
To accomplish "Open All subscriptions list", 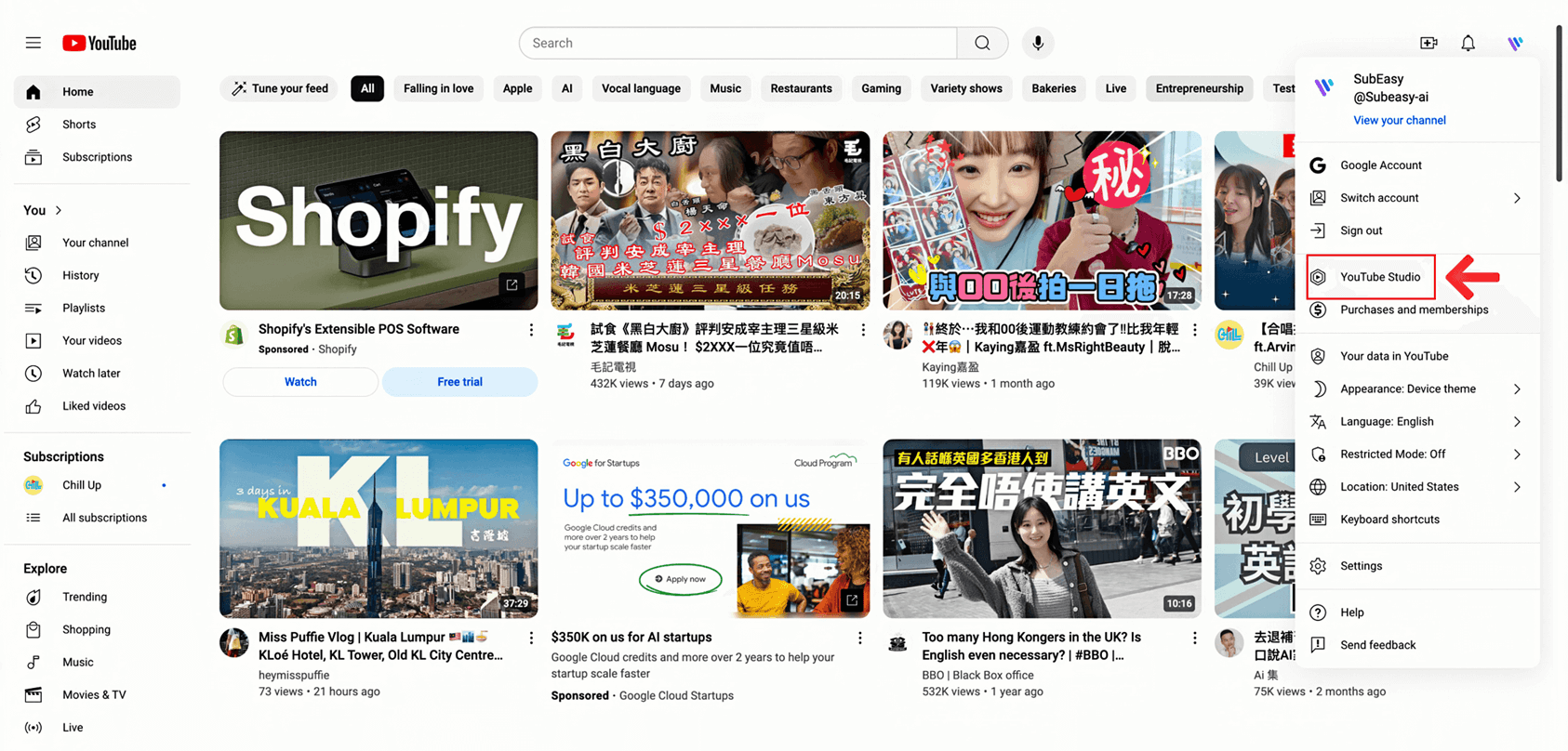I will (97, 518).
